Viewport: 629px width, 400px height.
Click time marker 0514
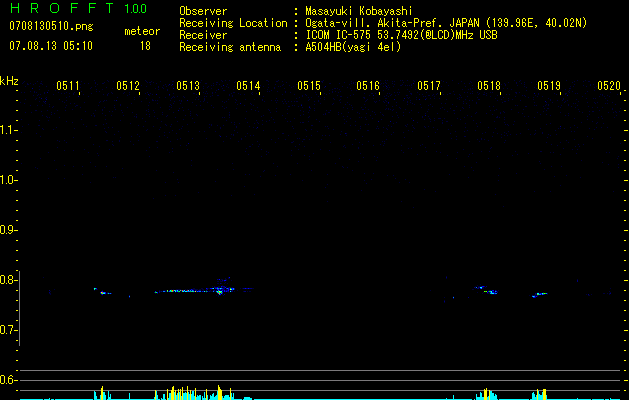coord(248,86)
